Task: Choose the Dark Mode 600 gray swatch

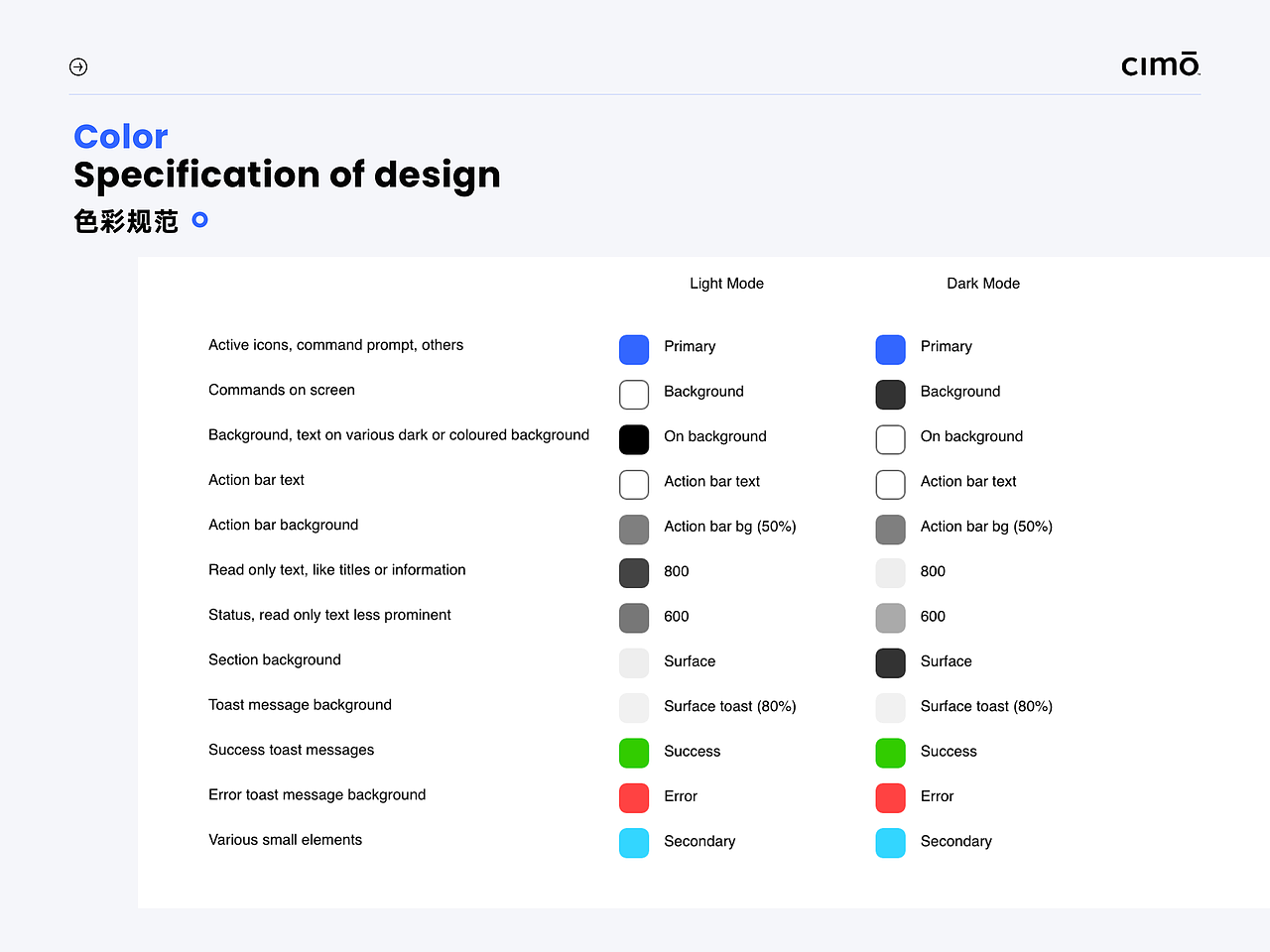Action: 890,618
